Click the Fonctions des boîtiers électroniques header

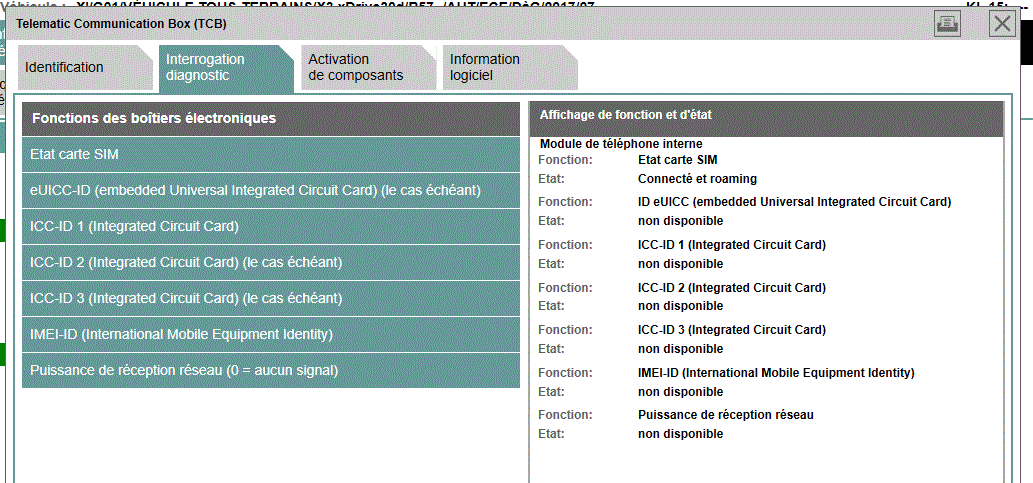[x=271, y=118]
